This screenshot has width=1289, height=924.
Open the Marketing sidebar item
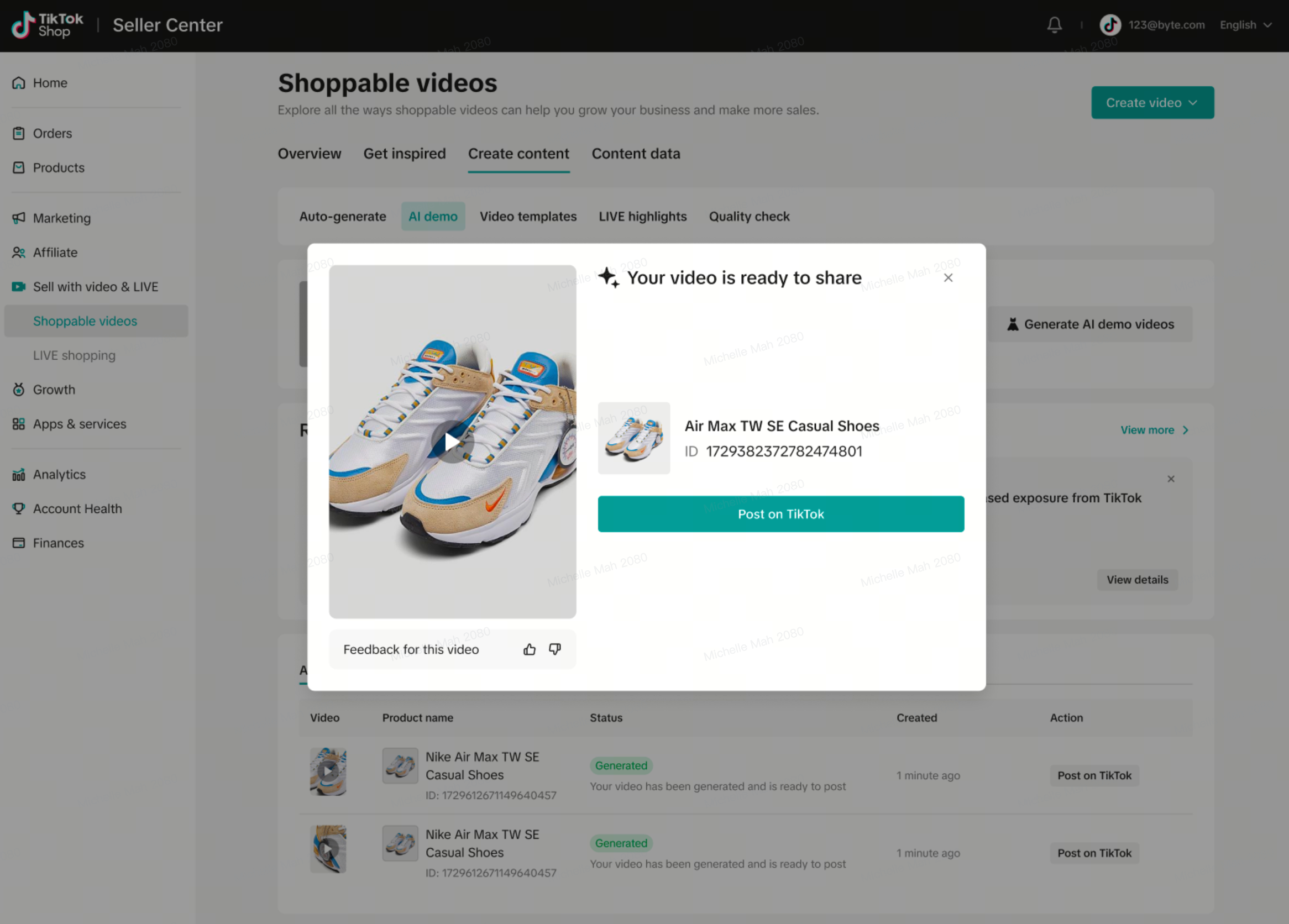(x=61, y=218)
